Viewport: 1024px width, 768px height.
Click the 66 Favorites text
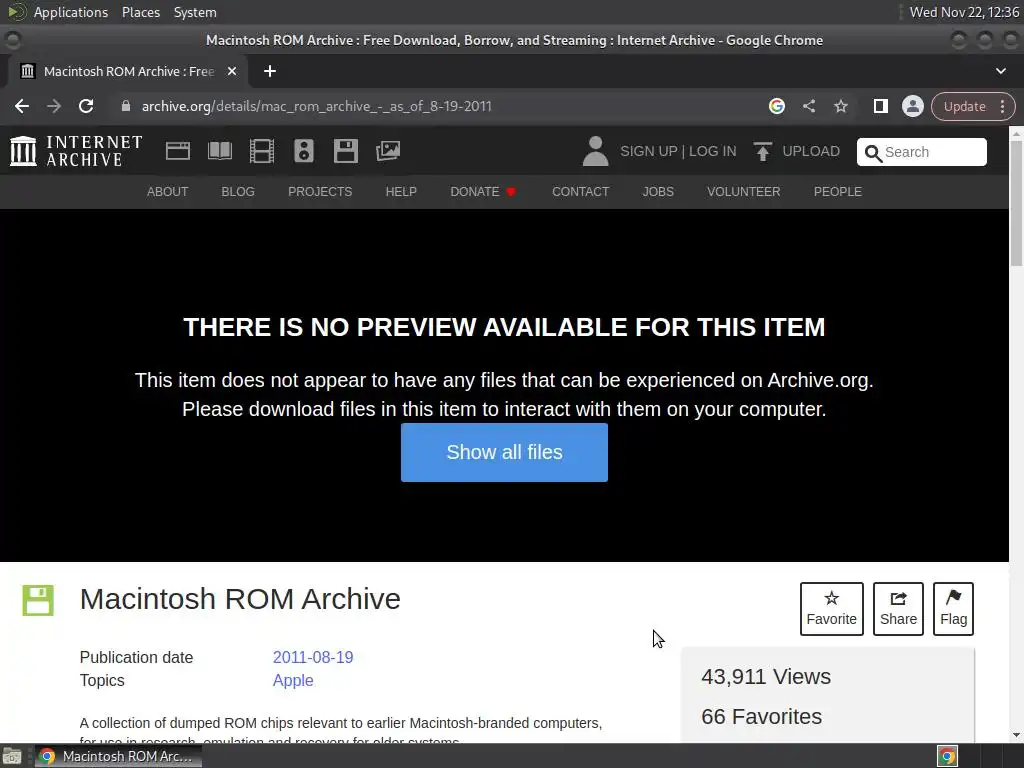tap(761, 716)
